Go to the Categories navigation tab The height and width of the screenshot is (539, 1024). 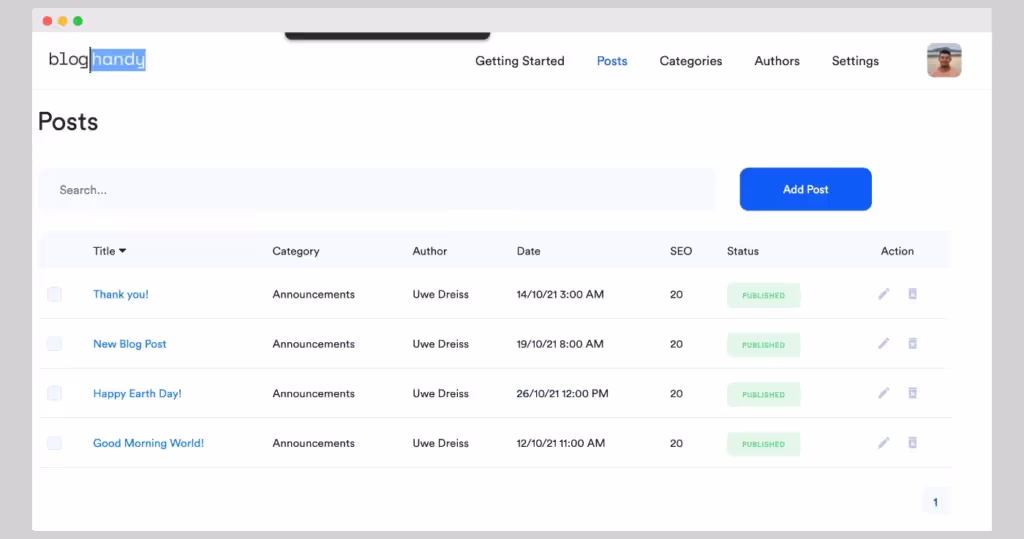coord(690,61)
